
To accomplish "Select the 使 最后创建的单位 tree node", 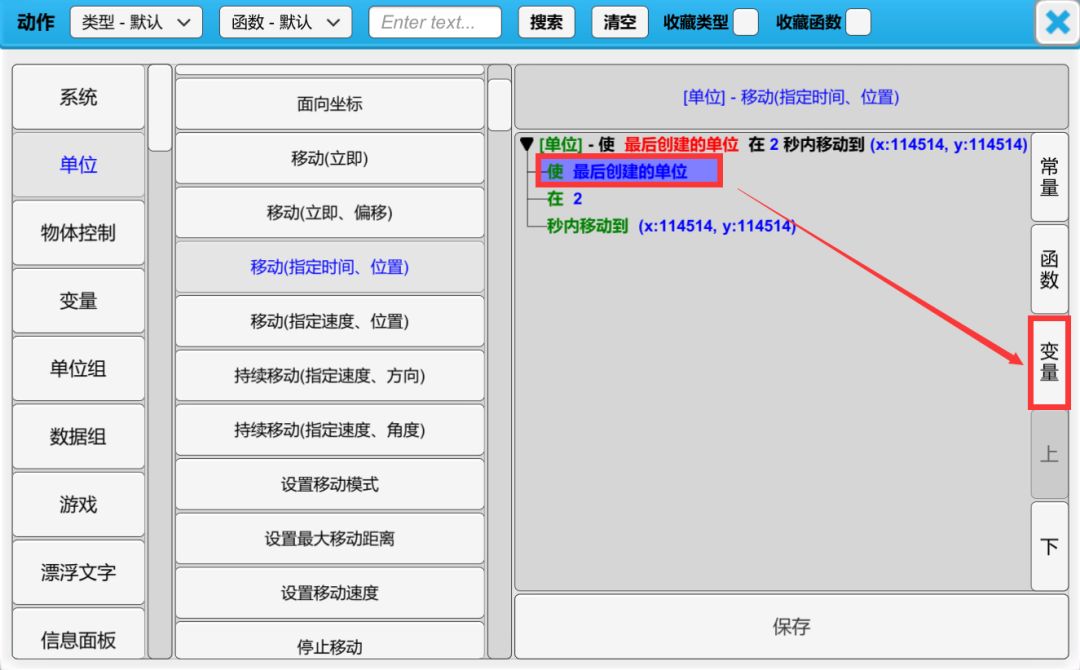I will click(629, 172).
